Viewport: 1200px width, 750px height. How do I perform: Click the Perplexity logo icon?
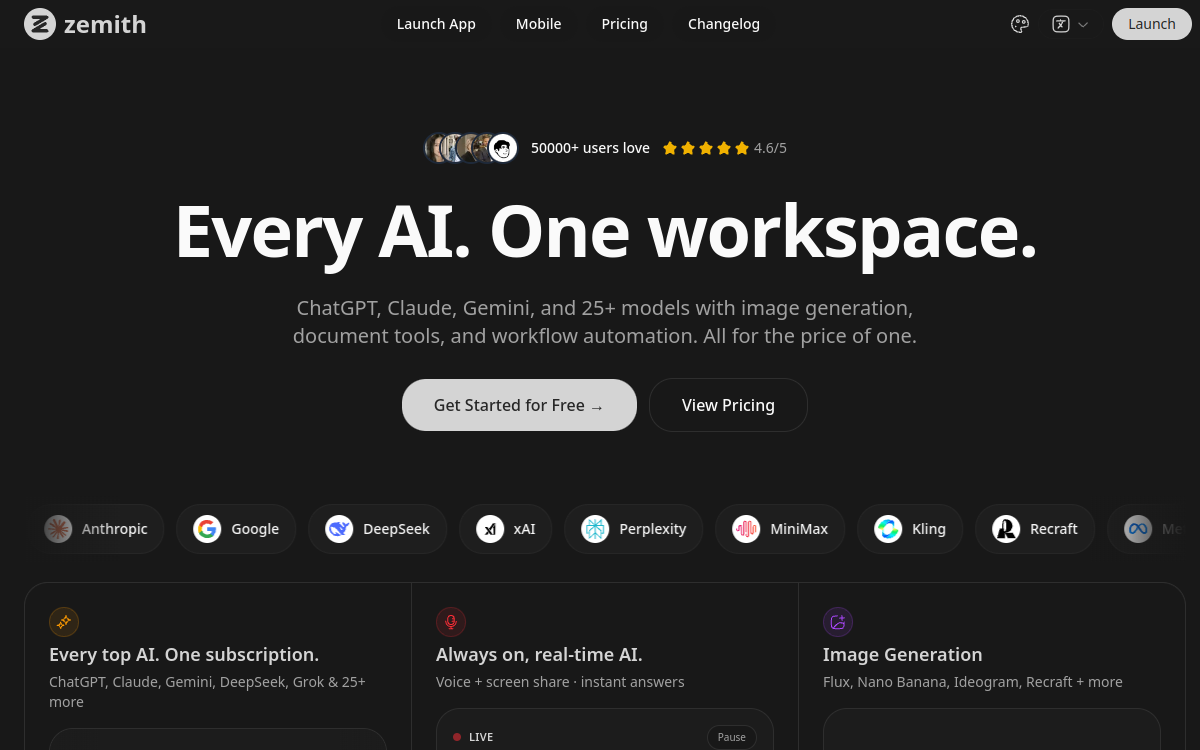click(x=595, y=529)
